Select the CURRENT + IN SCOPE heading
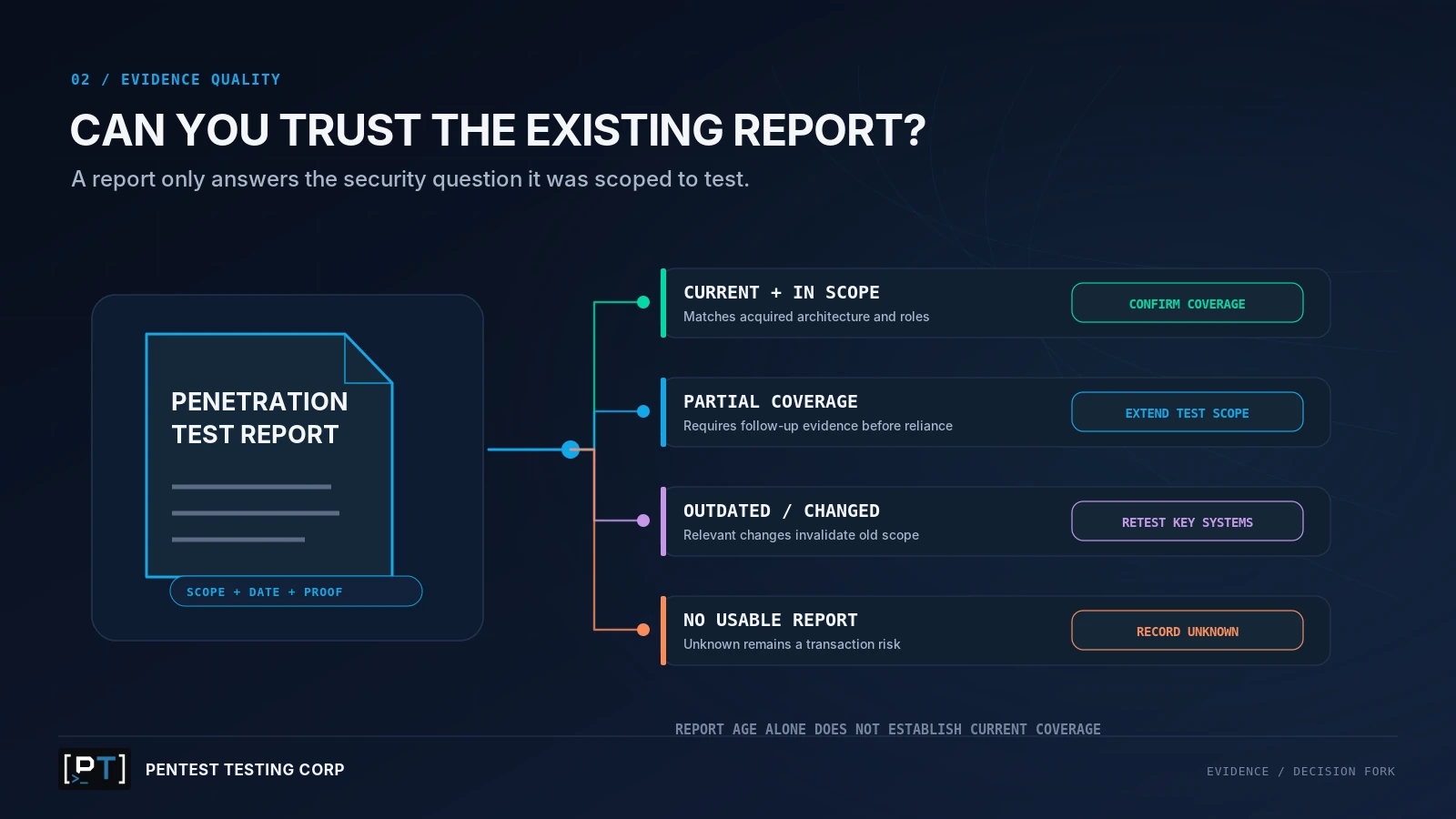1456x819 pixels. point(782,292)
